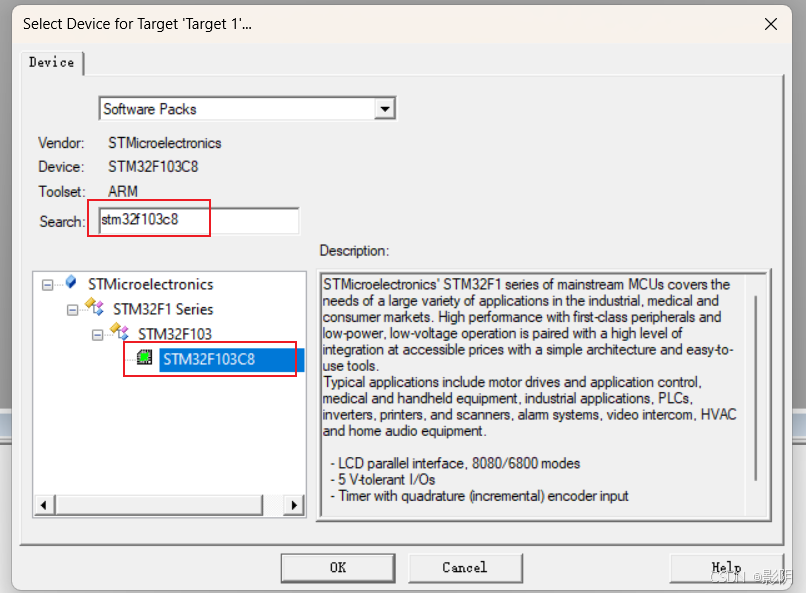Open the Software Packs dropdown

(384, 108)
